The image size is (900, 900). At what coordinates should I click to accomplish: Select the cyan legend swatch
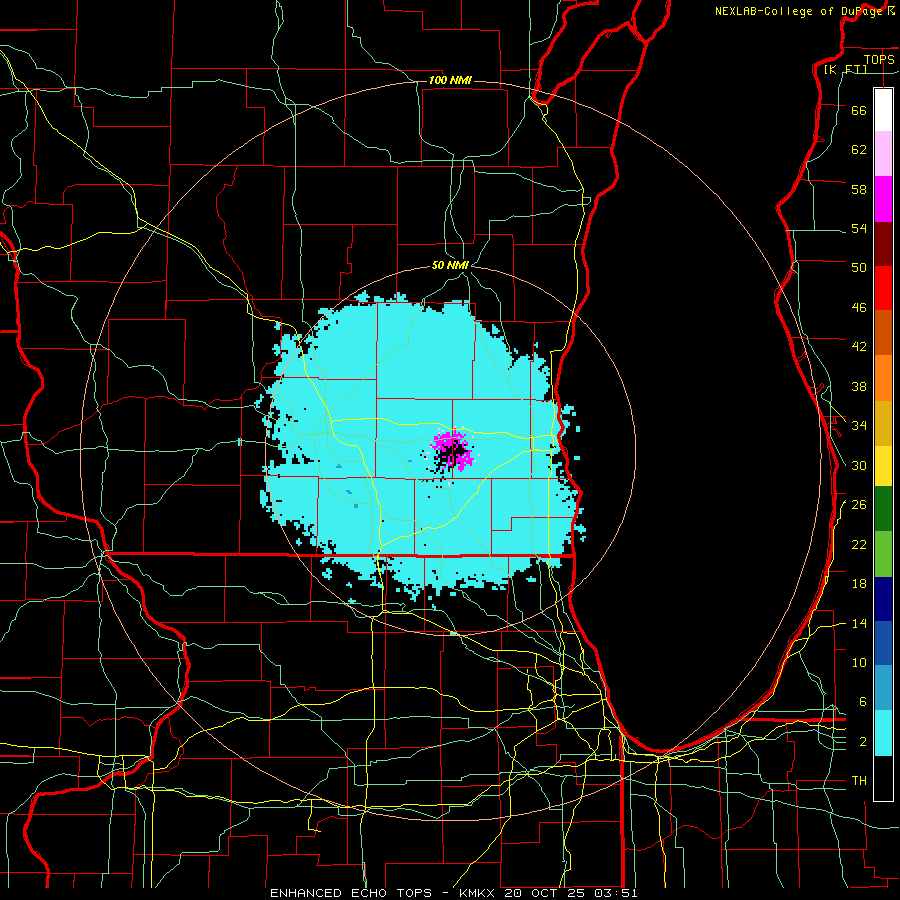[883, 733]
